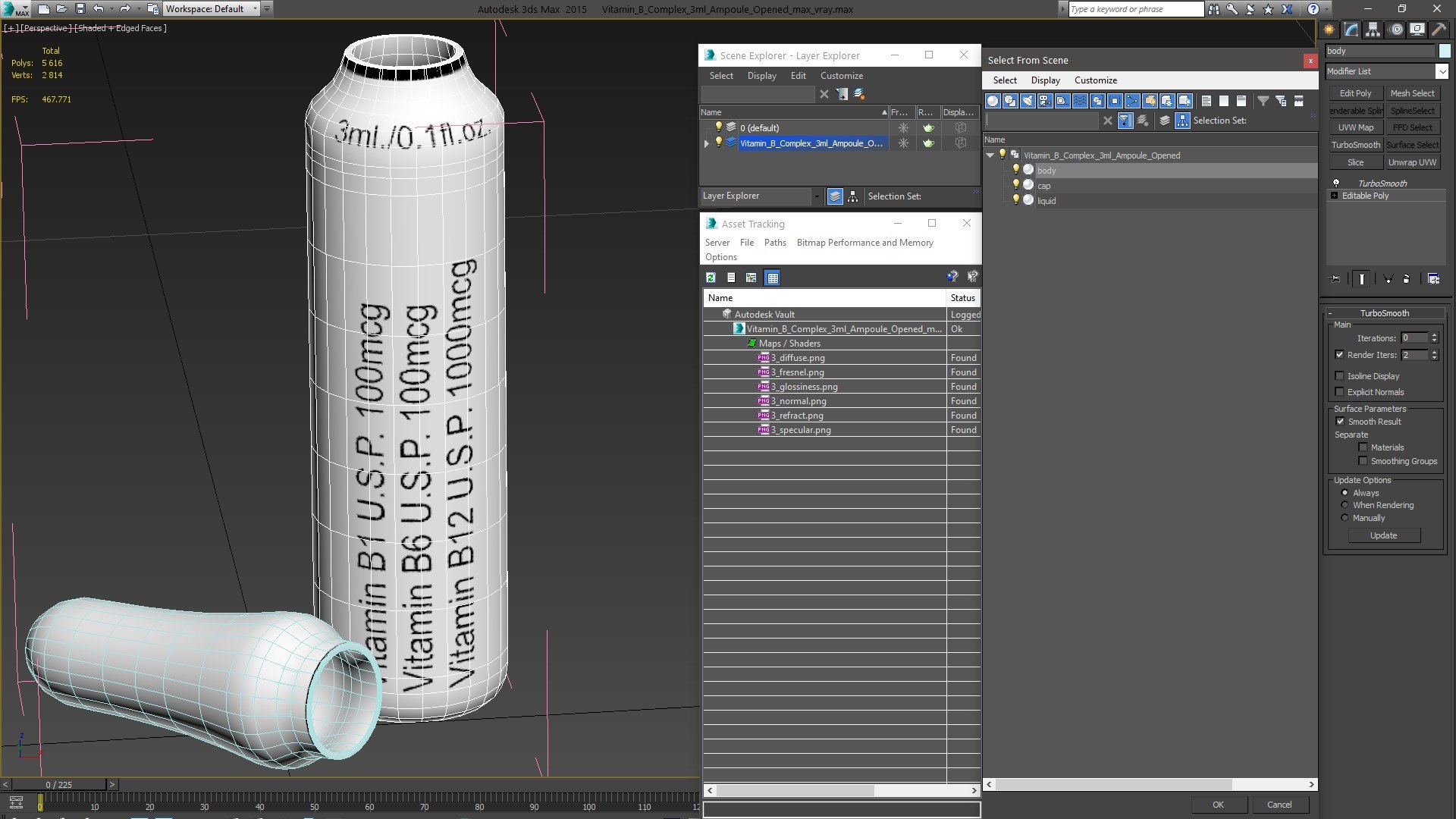
Task: Click Display Geometry filter in Select From Scene
Action: pos(993,101)
